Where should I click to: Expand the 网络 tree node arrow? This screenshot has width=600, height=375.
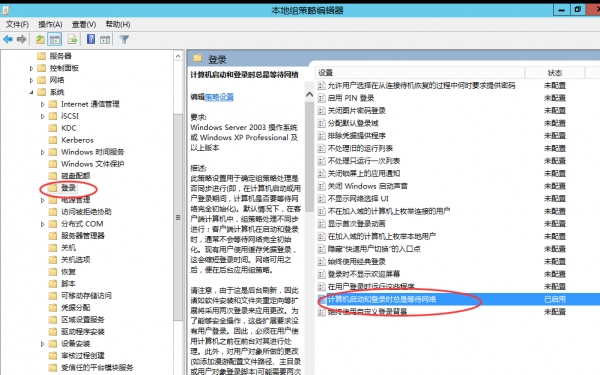(x=31, y=80)
